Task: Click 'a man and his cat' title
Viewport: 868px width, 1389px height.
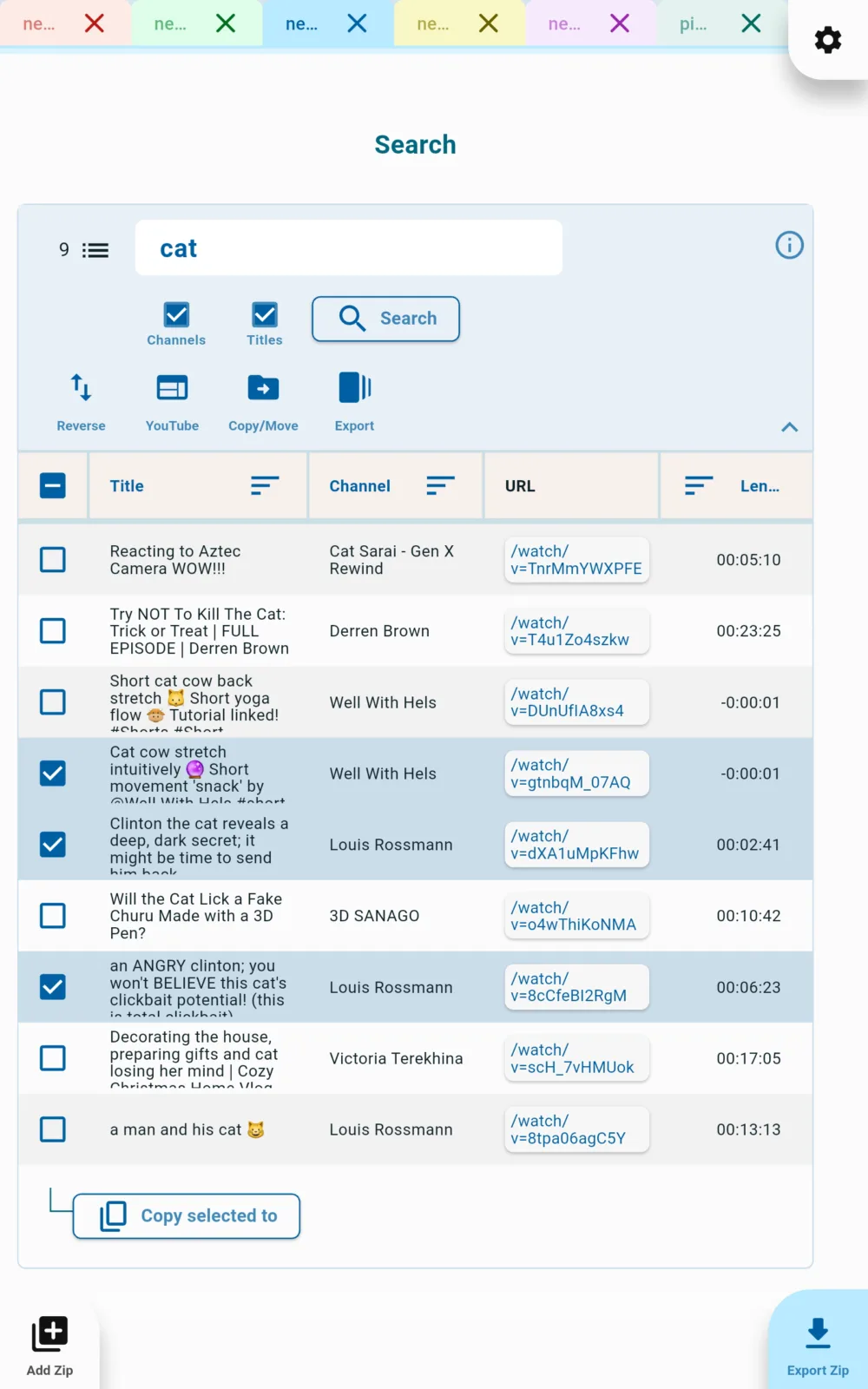Action: tap(187, 1129)
